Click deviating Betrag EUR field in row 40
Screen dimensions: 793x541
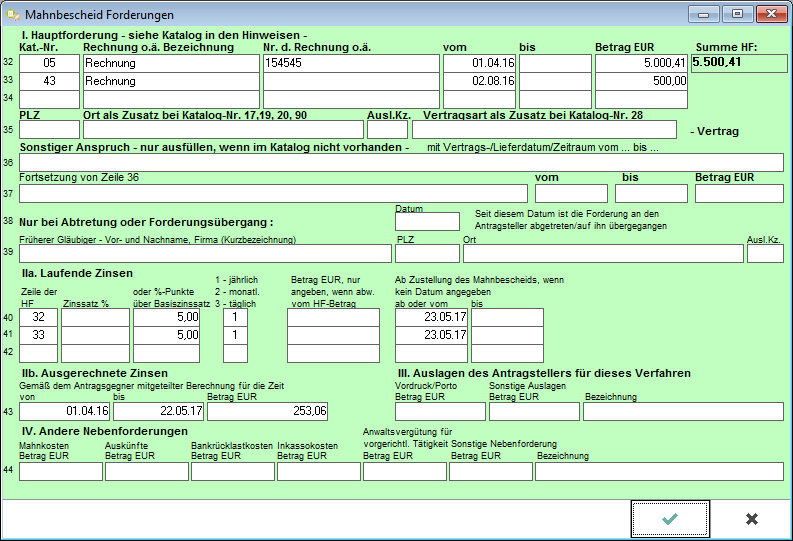[x=333, y=318]
